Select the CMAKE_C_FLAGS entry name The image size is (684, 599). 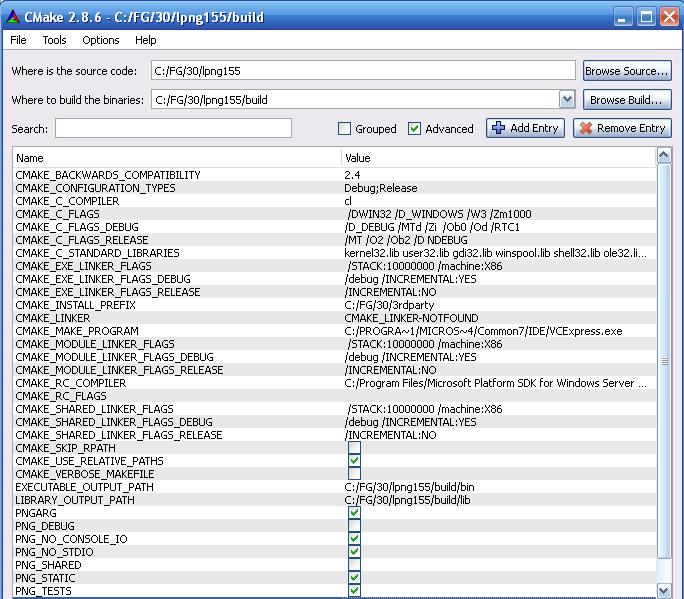coord(57,214)
